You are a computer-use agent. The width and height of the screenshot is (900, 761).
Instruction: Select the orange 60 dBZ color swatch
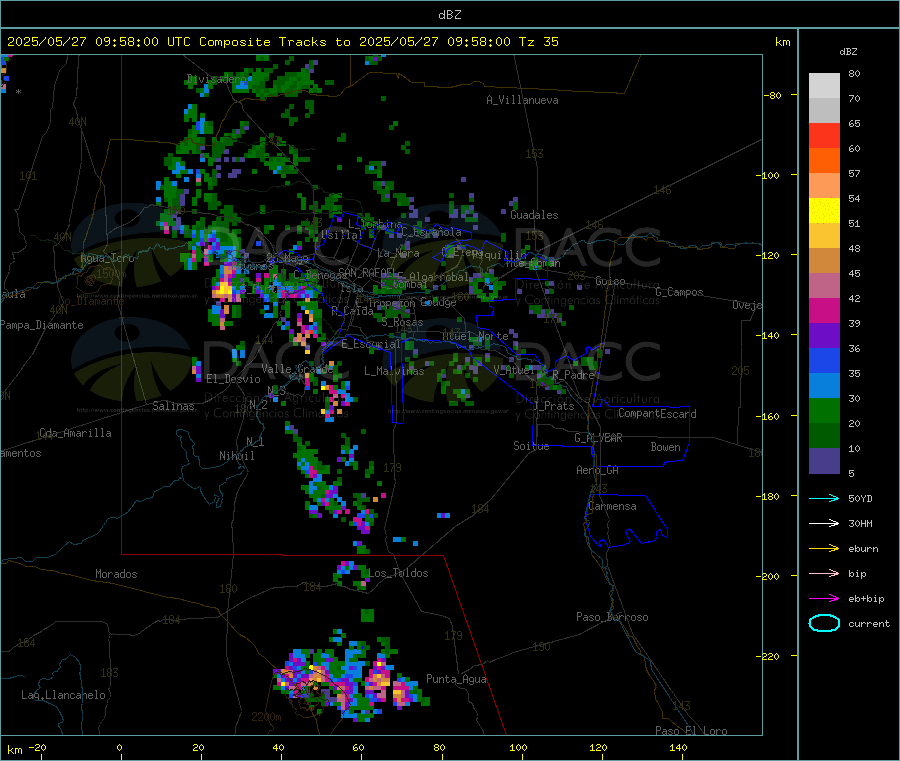[x=824, y=161]
